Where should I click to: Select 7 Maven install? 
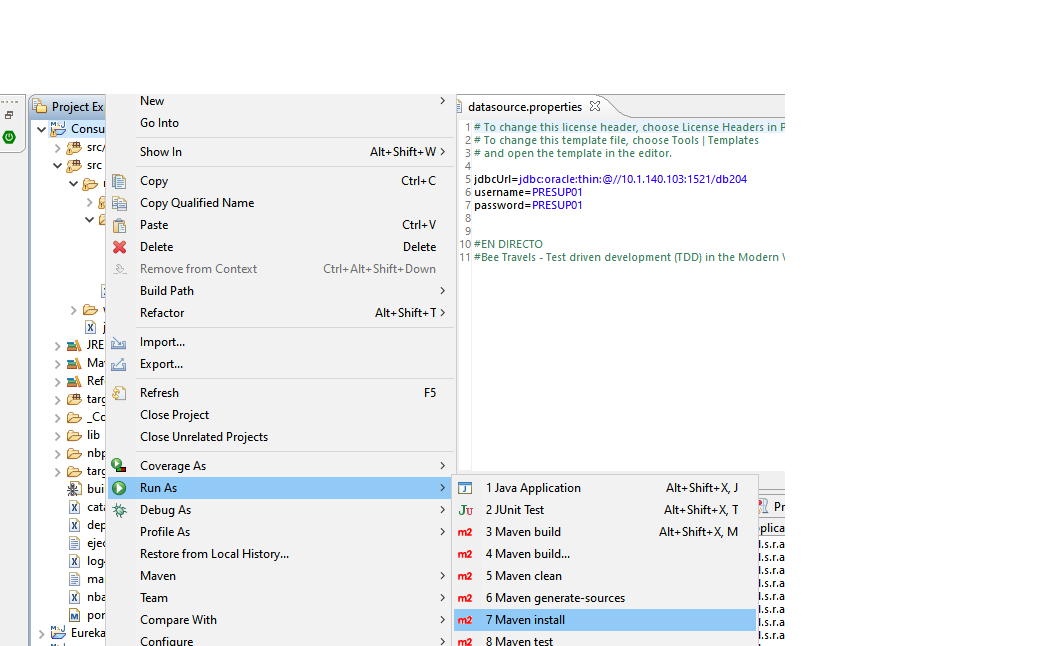click(x=525, y=620)
